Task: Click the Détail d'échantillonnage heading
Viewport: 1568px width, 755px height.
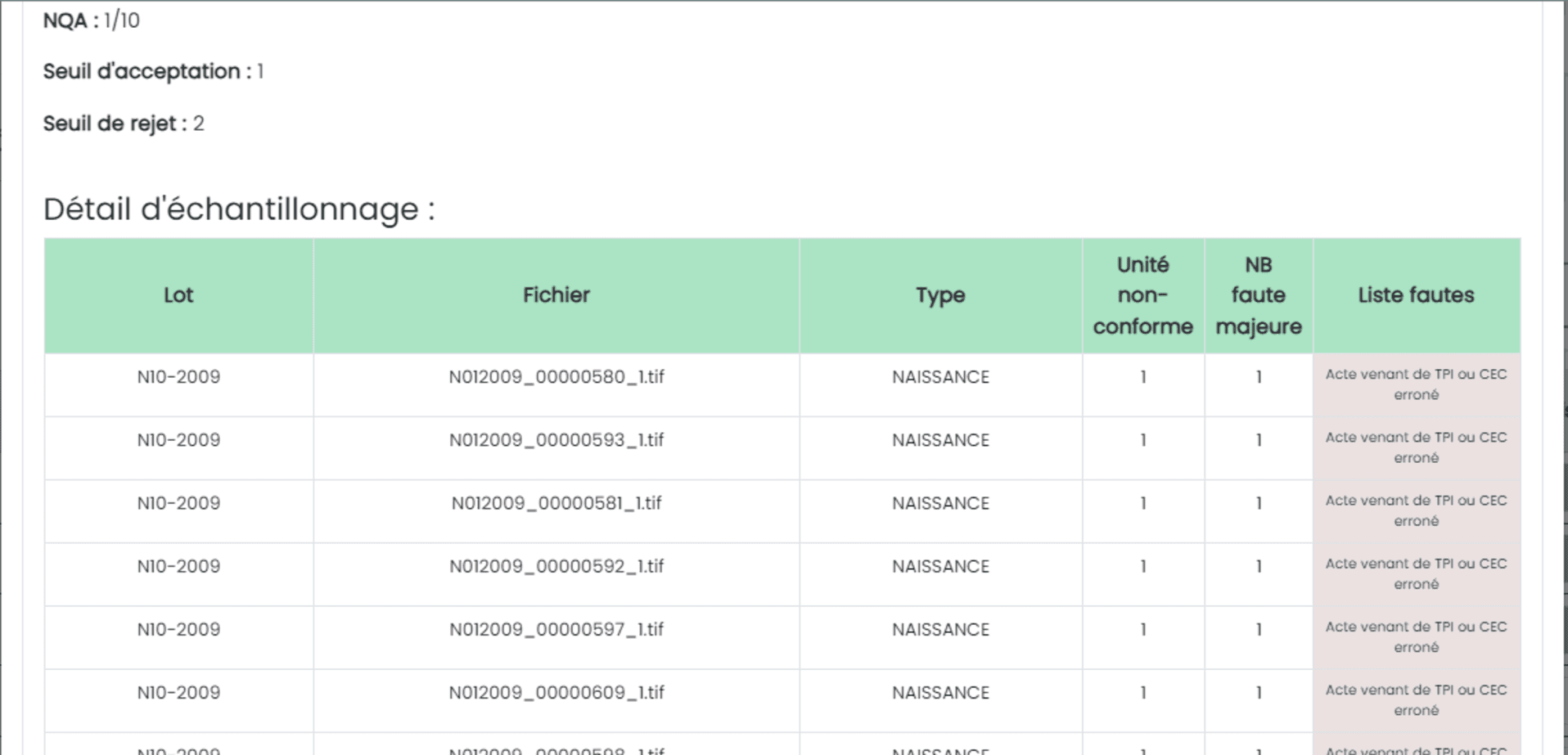Action: (239, 209)
